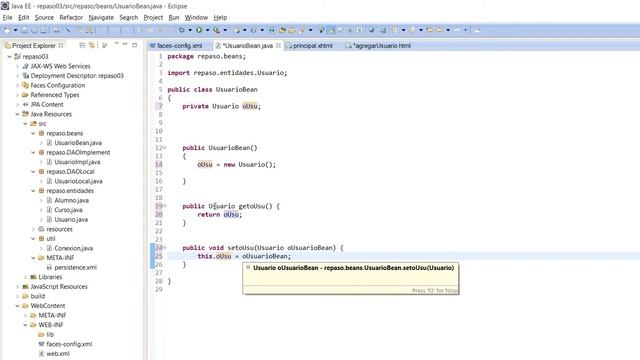640x360 pixels.
Task: Expand the Deployment Descriptor node
Action: [18, 76]
